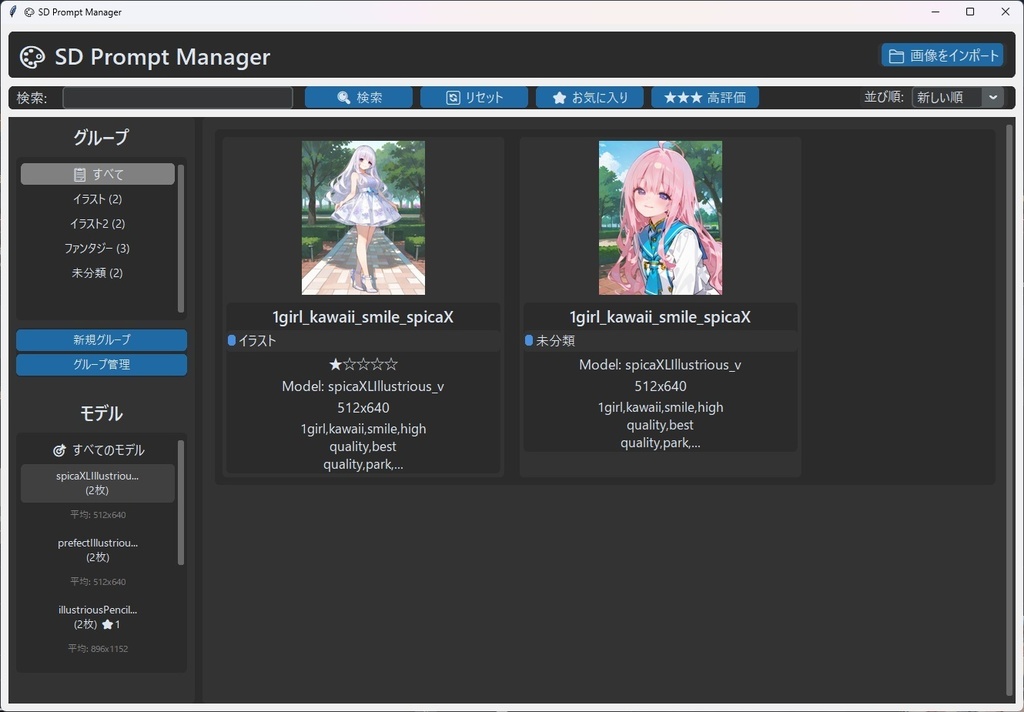Viewport: 1024px width, 712px height.
Task: Click the グループ section heading
Action: pyautogui.click(x=101, y=137)
